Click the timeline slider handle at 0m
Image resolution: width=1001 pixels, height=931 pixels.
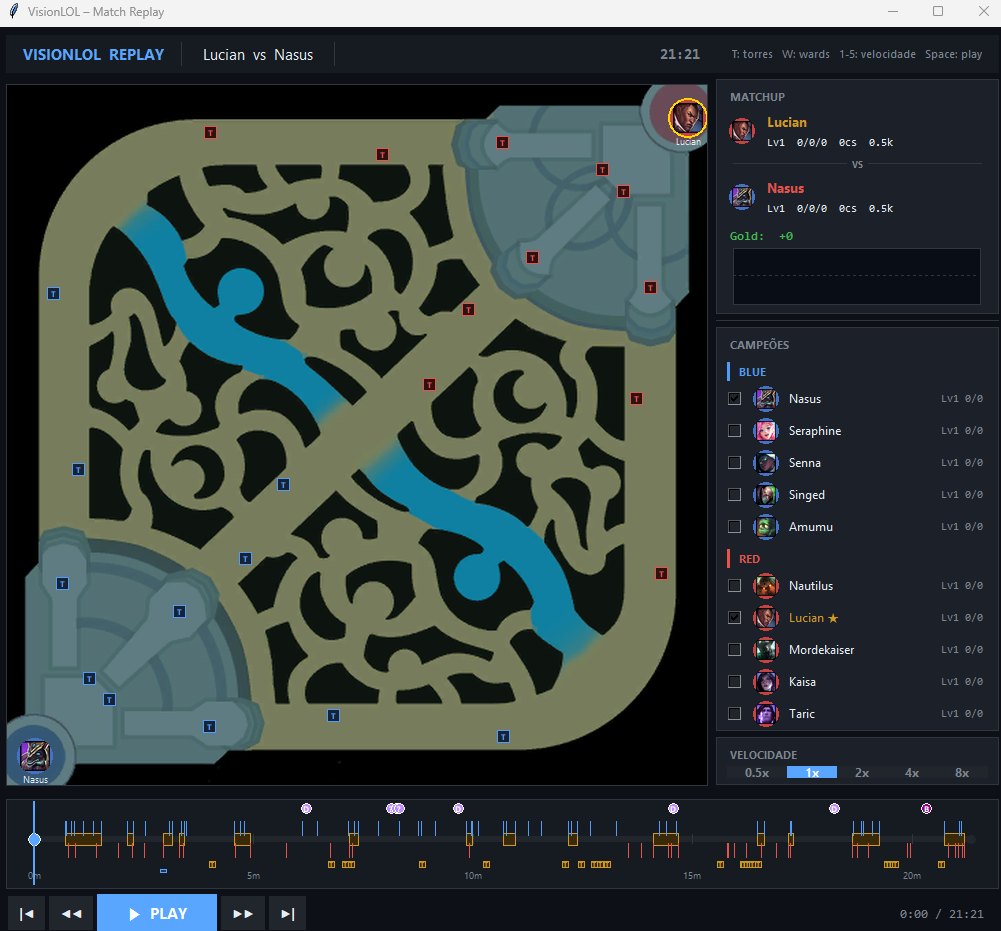coord(34,839)
